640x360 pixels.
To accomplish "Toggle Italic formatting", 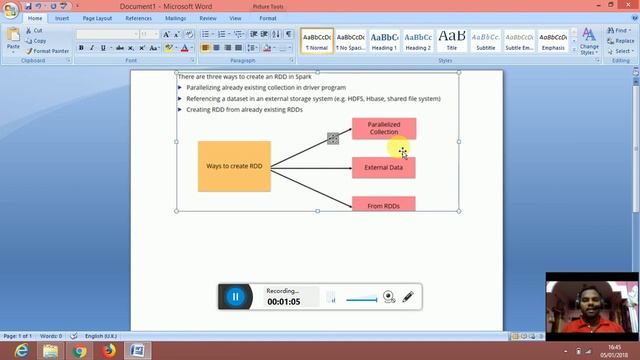I will [x=92, y=48].
